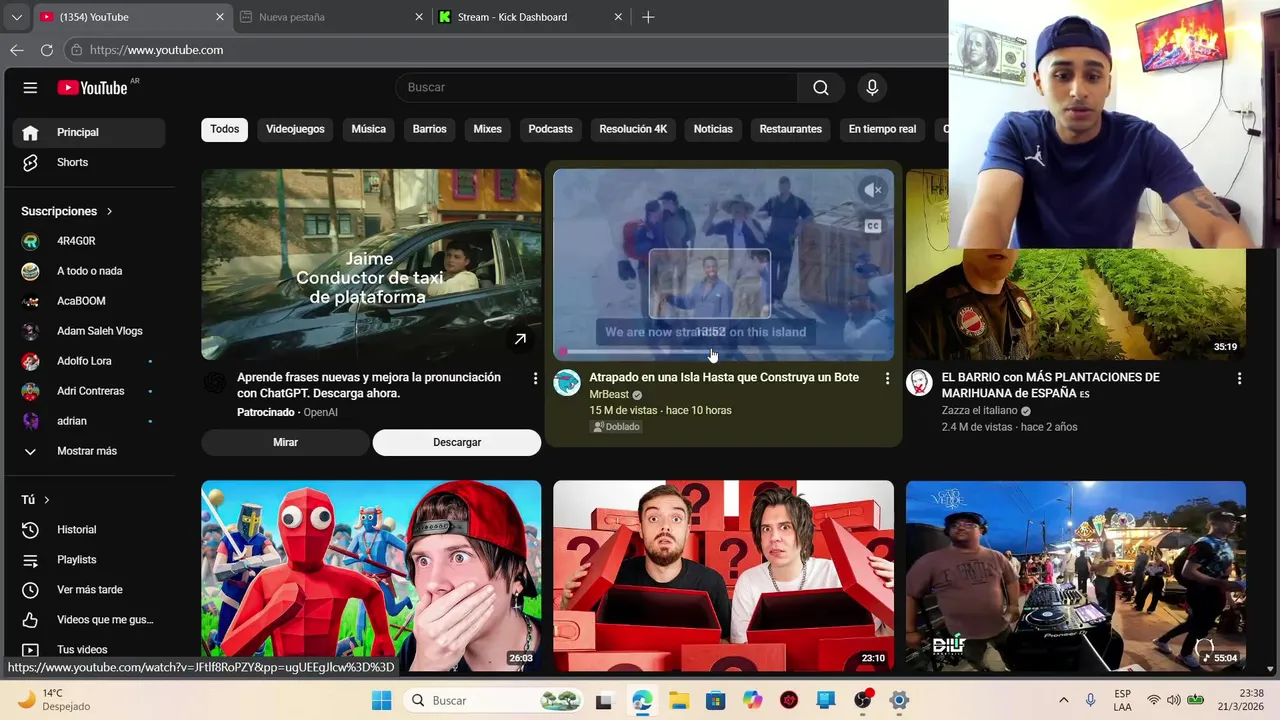Open File Explorer from the taskbar

[x=679, y=701]
